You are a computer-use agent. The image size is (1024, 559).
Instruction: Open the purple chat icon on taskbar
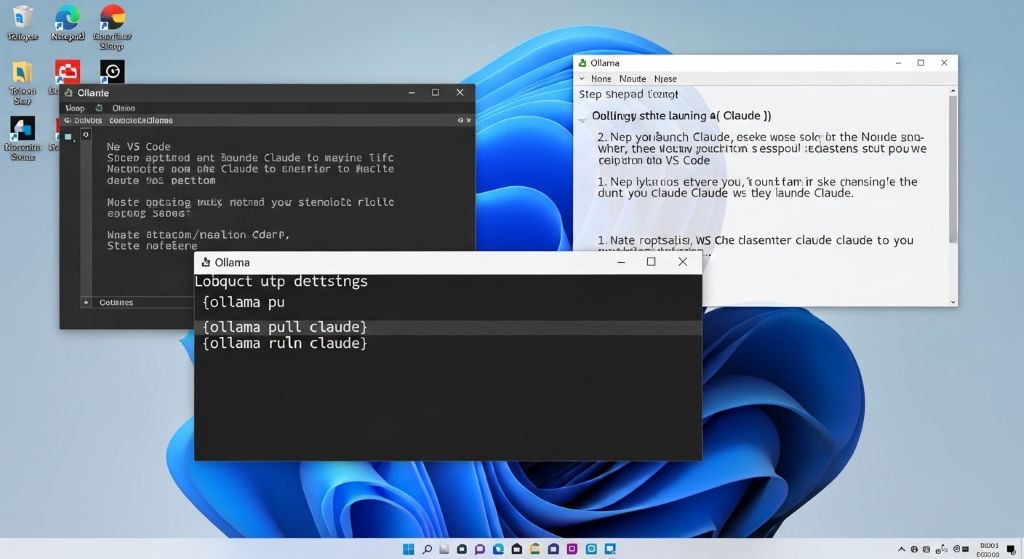point(480,549)
